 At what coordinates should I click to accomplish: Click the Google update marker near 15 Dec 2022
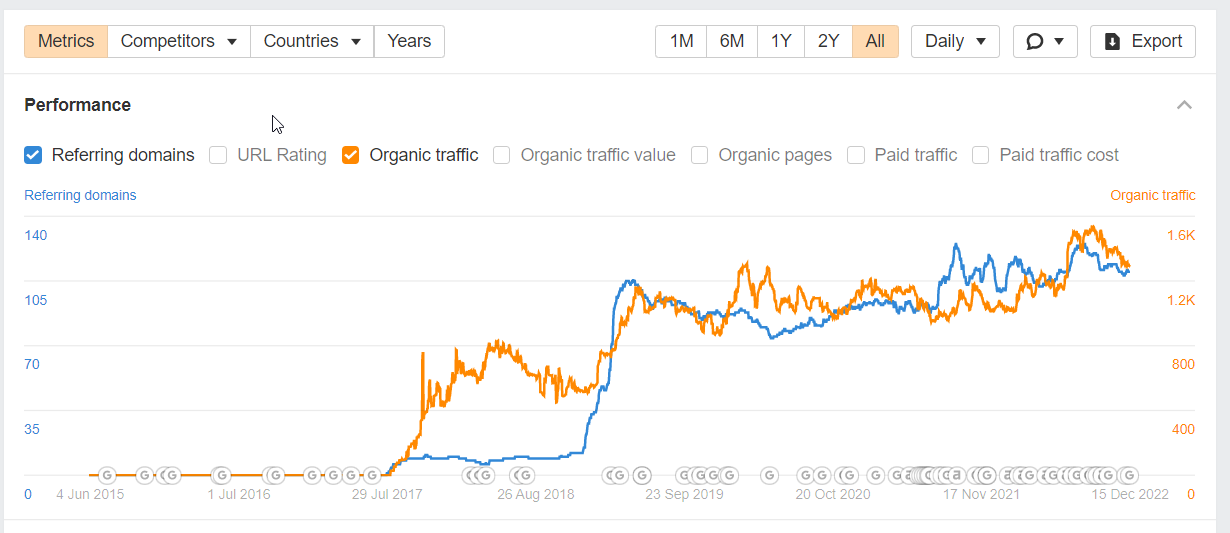pyautogui.click(x=1128, y=475)
